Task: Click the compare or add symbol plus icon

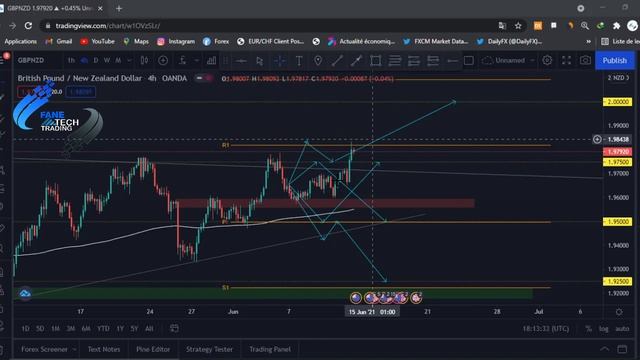Action: tap(163, 60)
